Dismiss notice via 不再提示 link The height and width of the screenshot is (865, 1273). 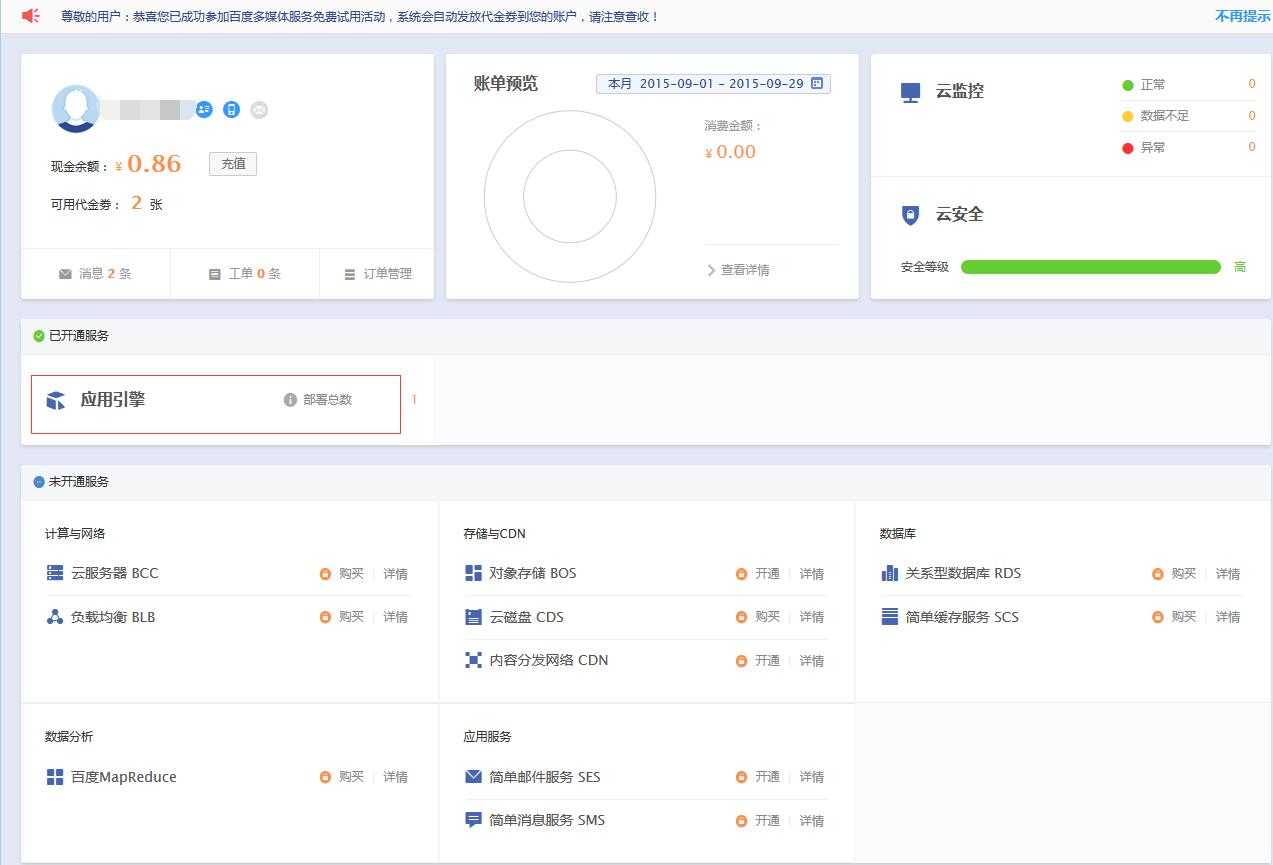click(x=1243, y=16)
